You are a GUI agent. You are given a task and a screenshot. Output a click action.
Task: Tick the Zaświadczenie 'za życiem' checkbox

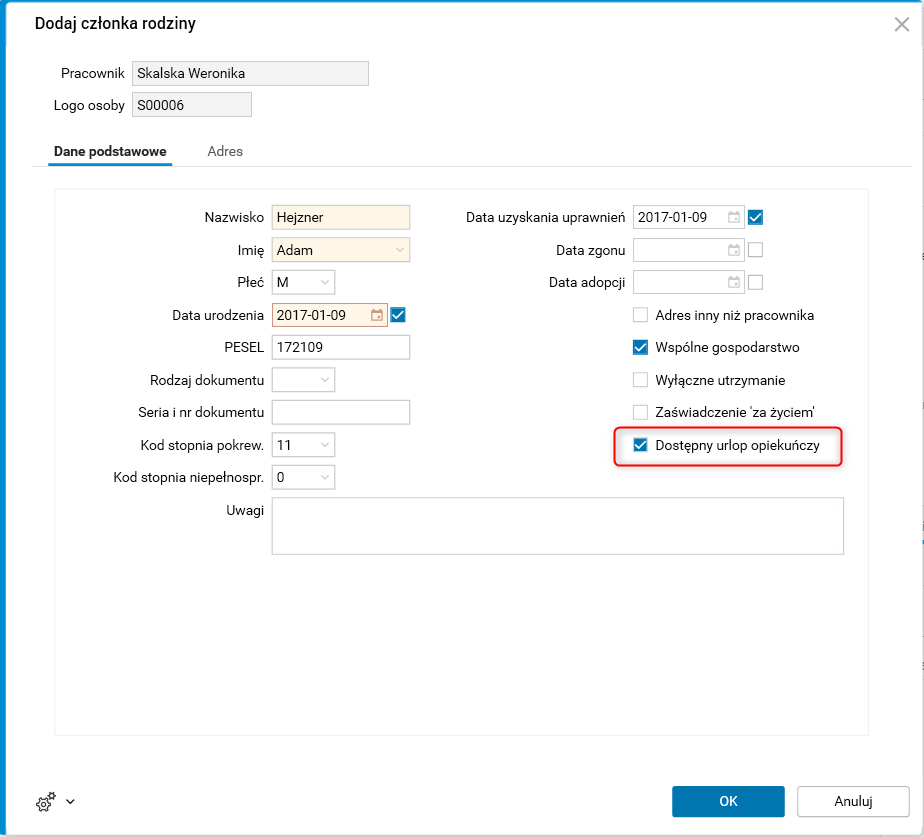click(x=641, y=412)
